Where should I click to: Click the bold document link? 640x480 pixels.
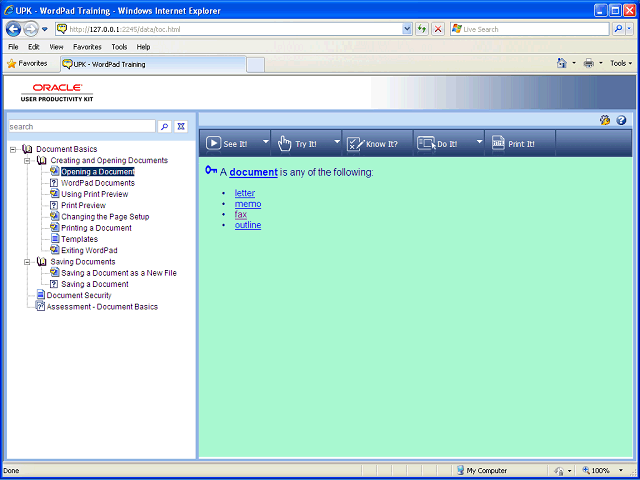tap(253, 172)
